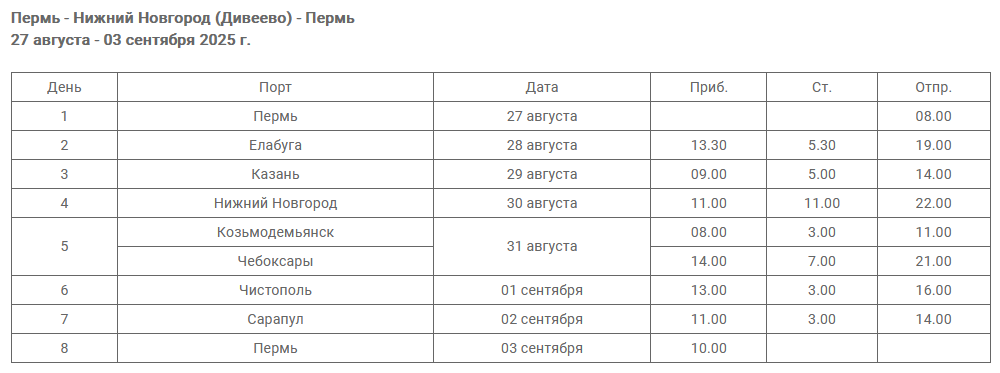This screenshot has height=373, width=1000.
Task: Click the Дата column header
Action: point(542,87)
